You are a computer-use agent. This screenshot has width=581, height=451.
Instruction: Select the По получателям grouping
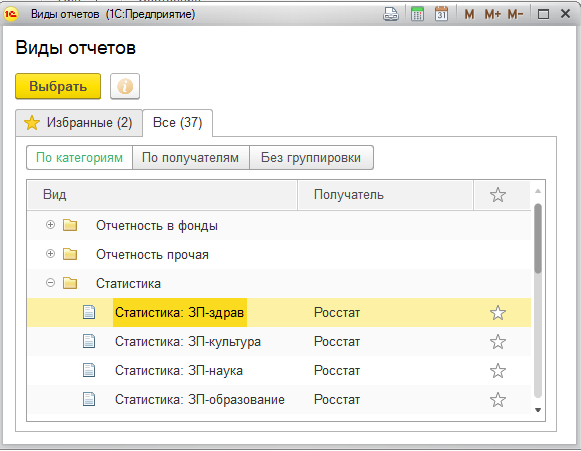[x=190, y=157]
